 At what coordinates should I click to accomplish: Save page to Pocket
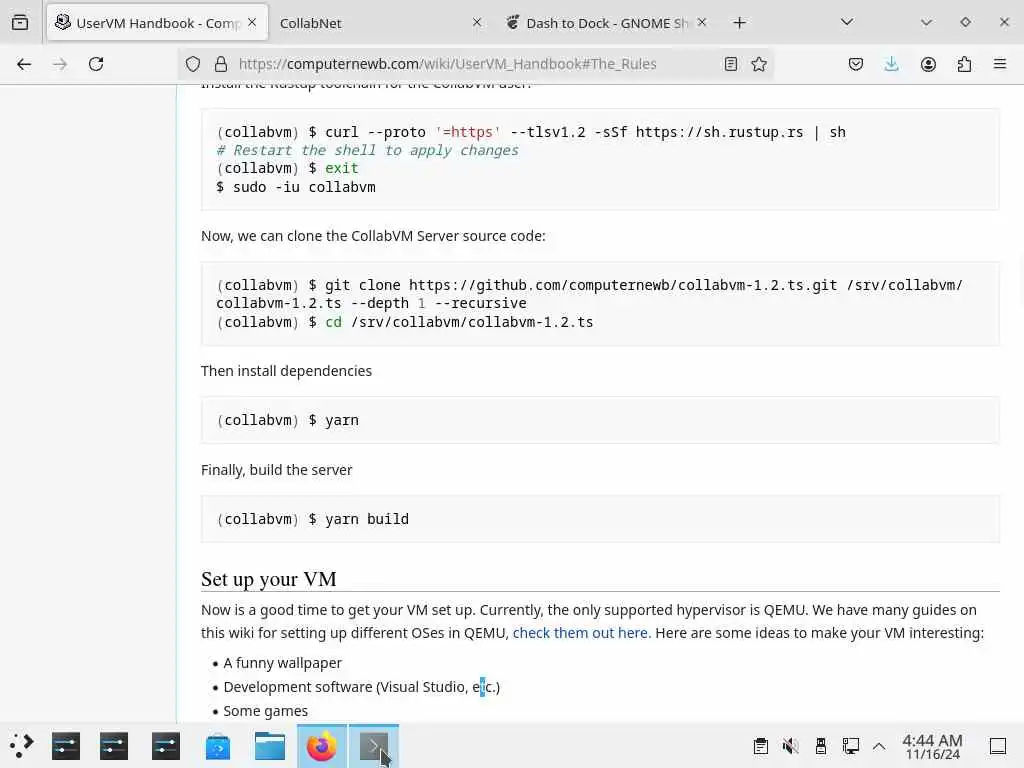[856, 64]
